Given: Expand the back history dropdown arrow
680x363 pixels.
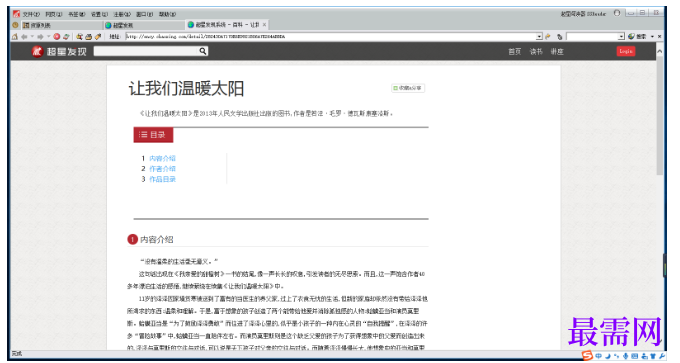Looking at the screenshot, I should tap(32, 37).
